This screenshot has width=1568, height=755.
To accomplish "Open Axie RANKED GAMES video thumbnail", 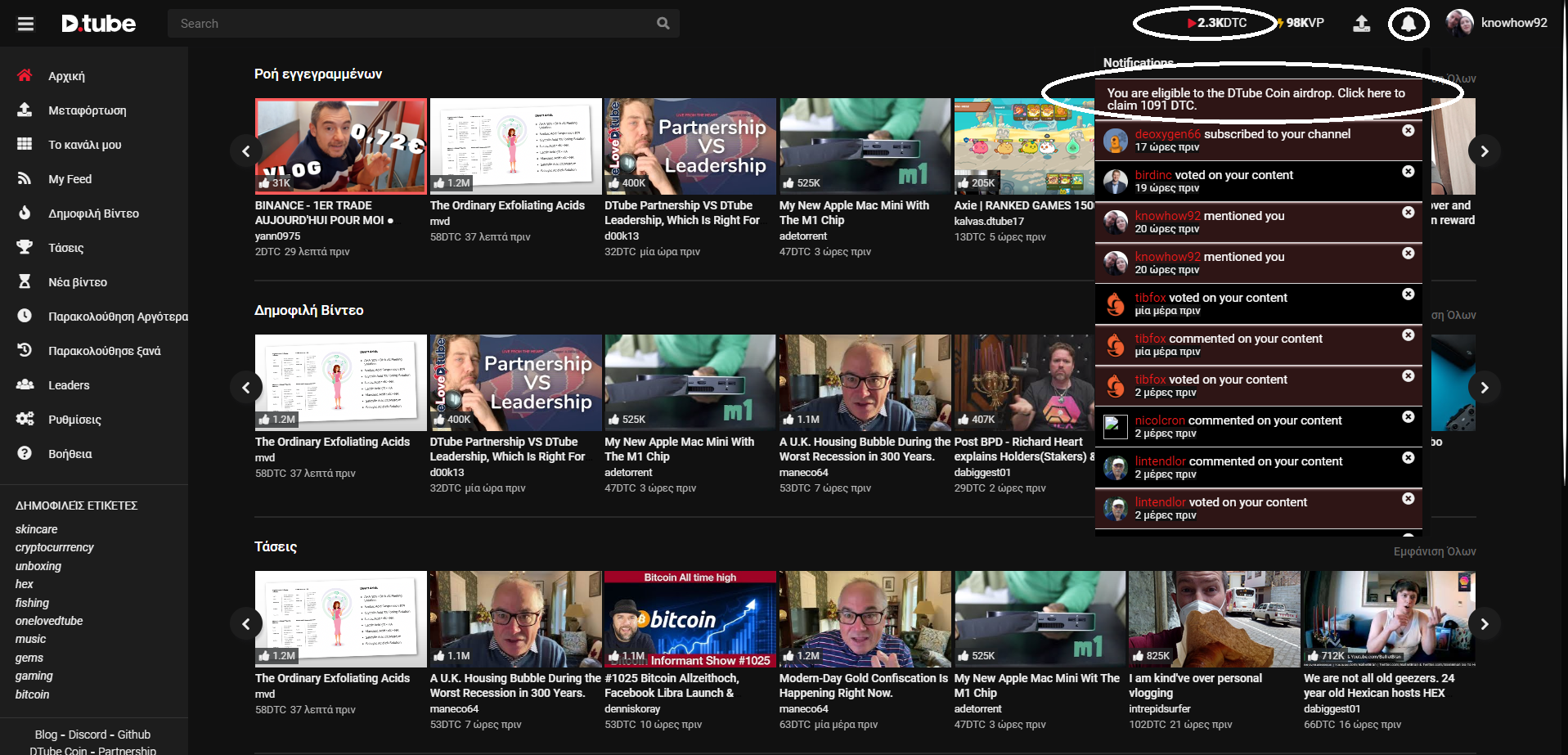I will pyautogui.click(x=1024, y=146).
